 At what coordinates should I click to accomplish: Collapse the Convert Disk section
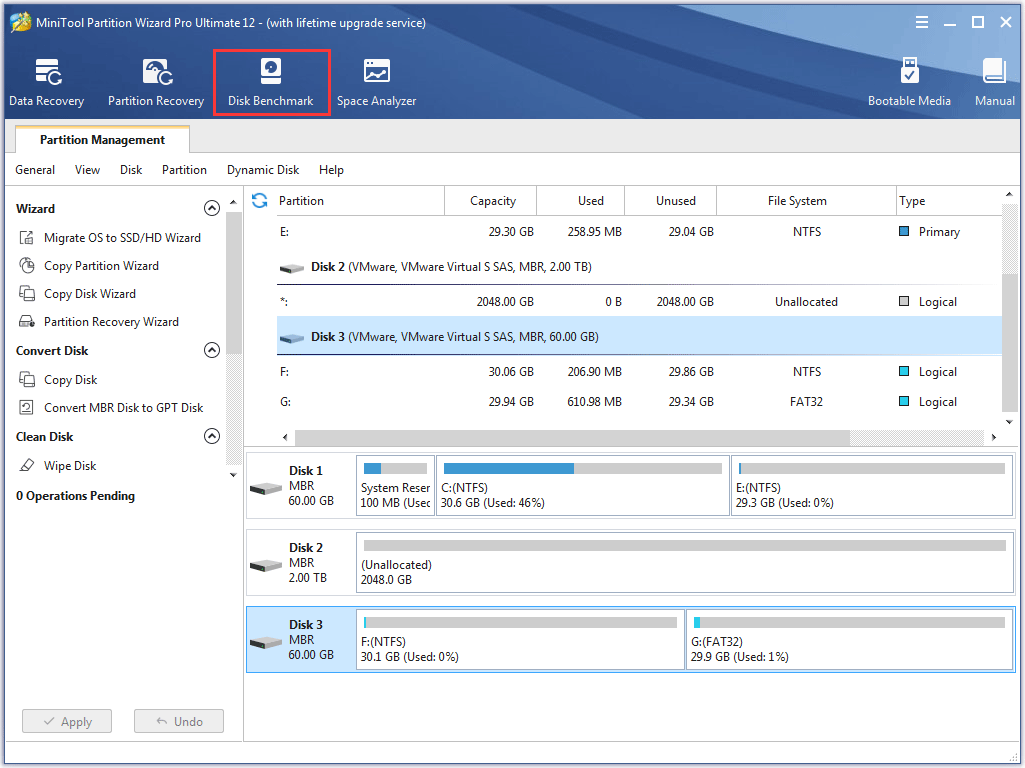pos(212,350)
